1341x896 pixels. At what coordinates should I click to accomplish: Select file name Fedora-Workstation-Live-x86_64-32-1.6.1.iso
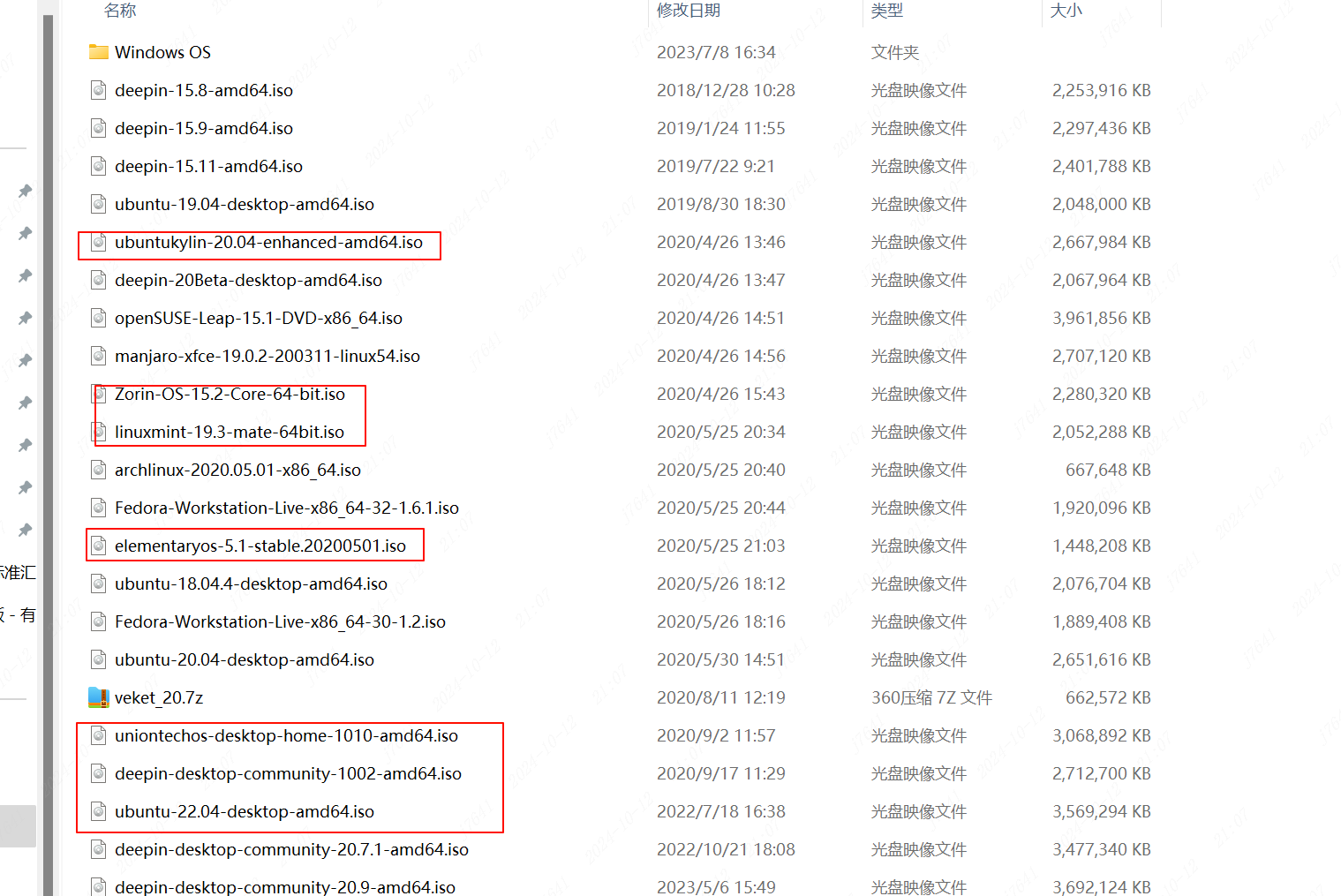click(x=287, y=508)
